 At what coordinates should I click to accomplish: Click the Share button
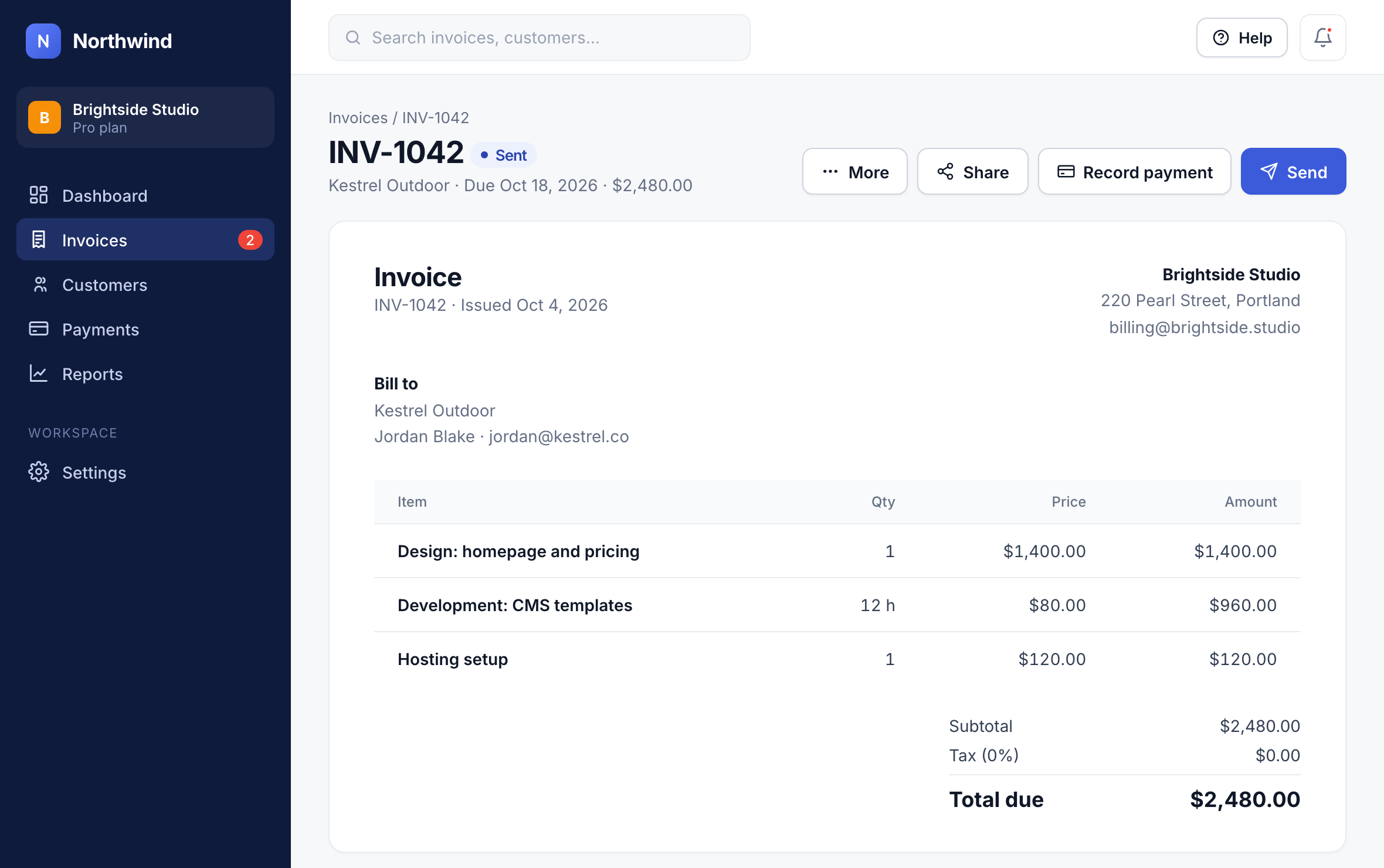click(x=973, y=172)
